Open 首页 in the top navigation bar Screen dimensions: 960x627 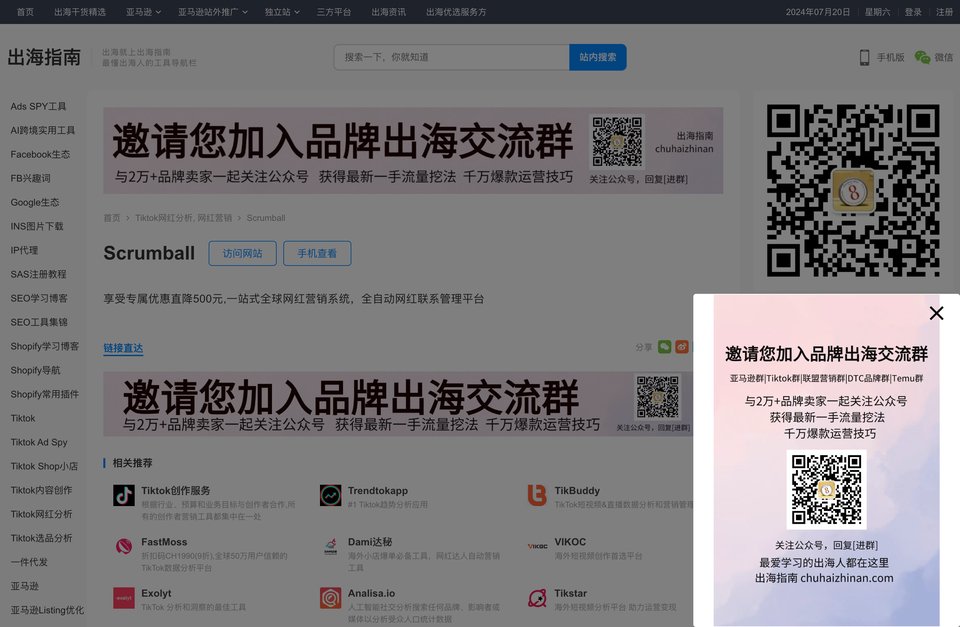click(x=25, y=12)
